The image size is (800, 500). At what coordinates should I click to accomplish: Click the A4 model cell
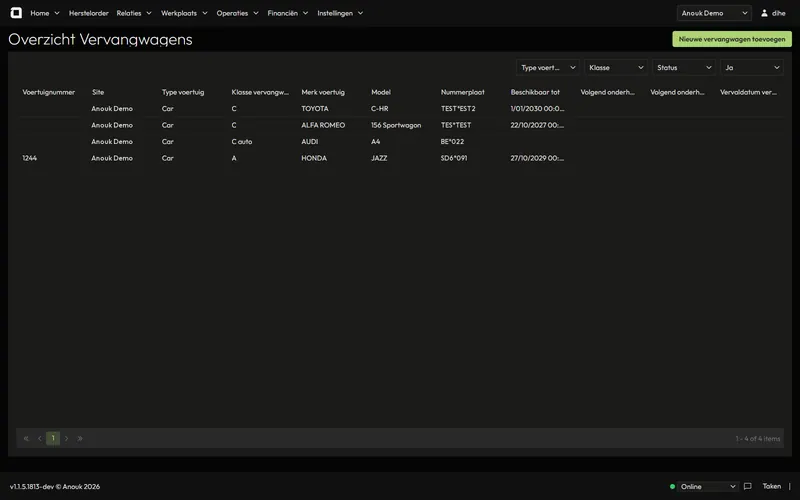[x=376, y=141]
